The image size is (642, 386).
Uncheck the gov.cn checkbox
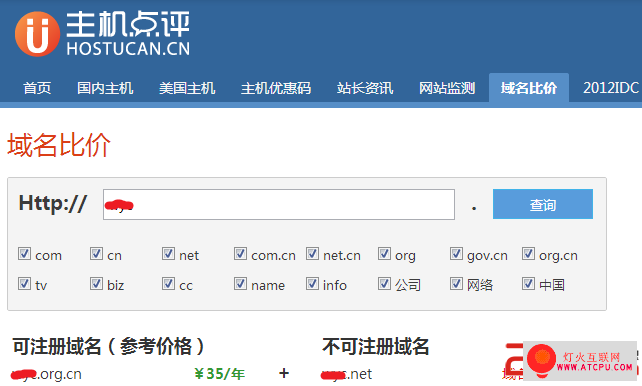coord(457,254)
